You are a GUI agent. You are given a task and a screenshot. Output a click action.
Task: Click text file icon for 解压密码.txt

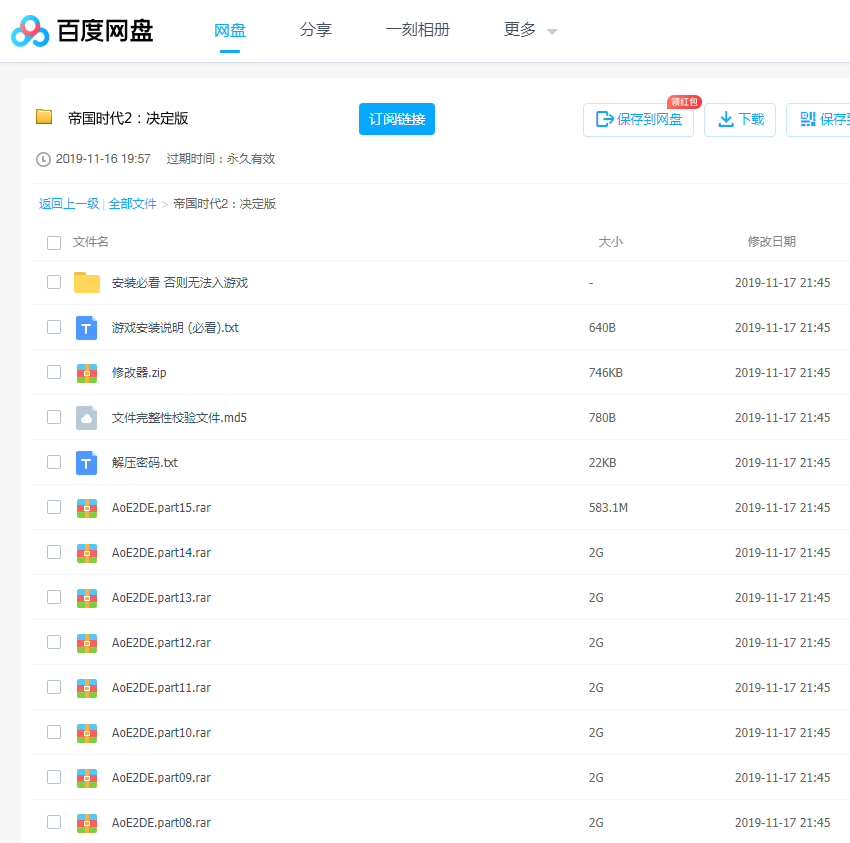click(86, 463)
